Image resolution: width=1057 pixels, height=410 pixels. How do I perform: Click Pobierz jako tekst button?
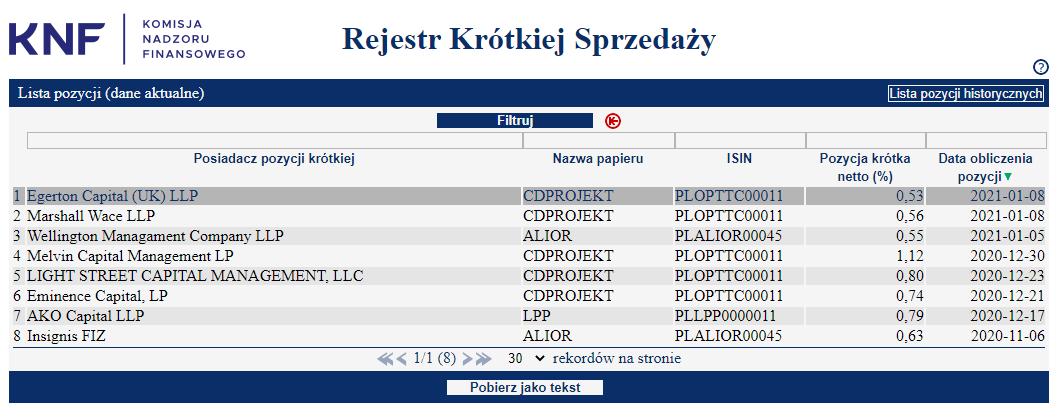(x=525, y=388)
